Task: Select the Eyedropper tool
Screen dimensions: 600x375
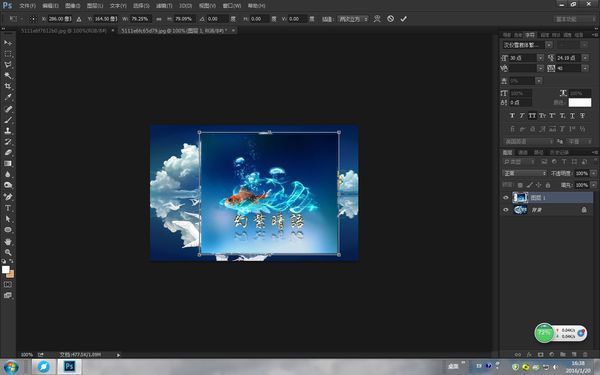Action: pyautogui.click(x=8, y=98)
